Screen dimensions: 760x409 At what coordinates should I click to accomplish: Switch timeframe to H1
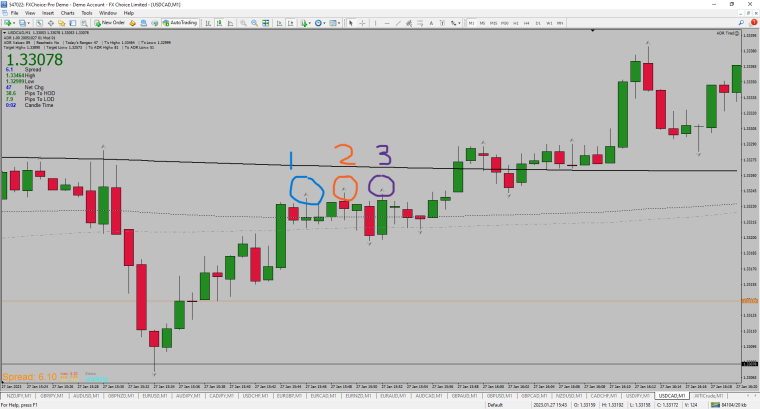[x=516, y=23]
